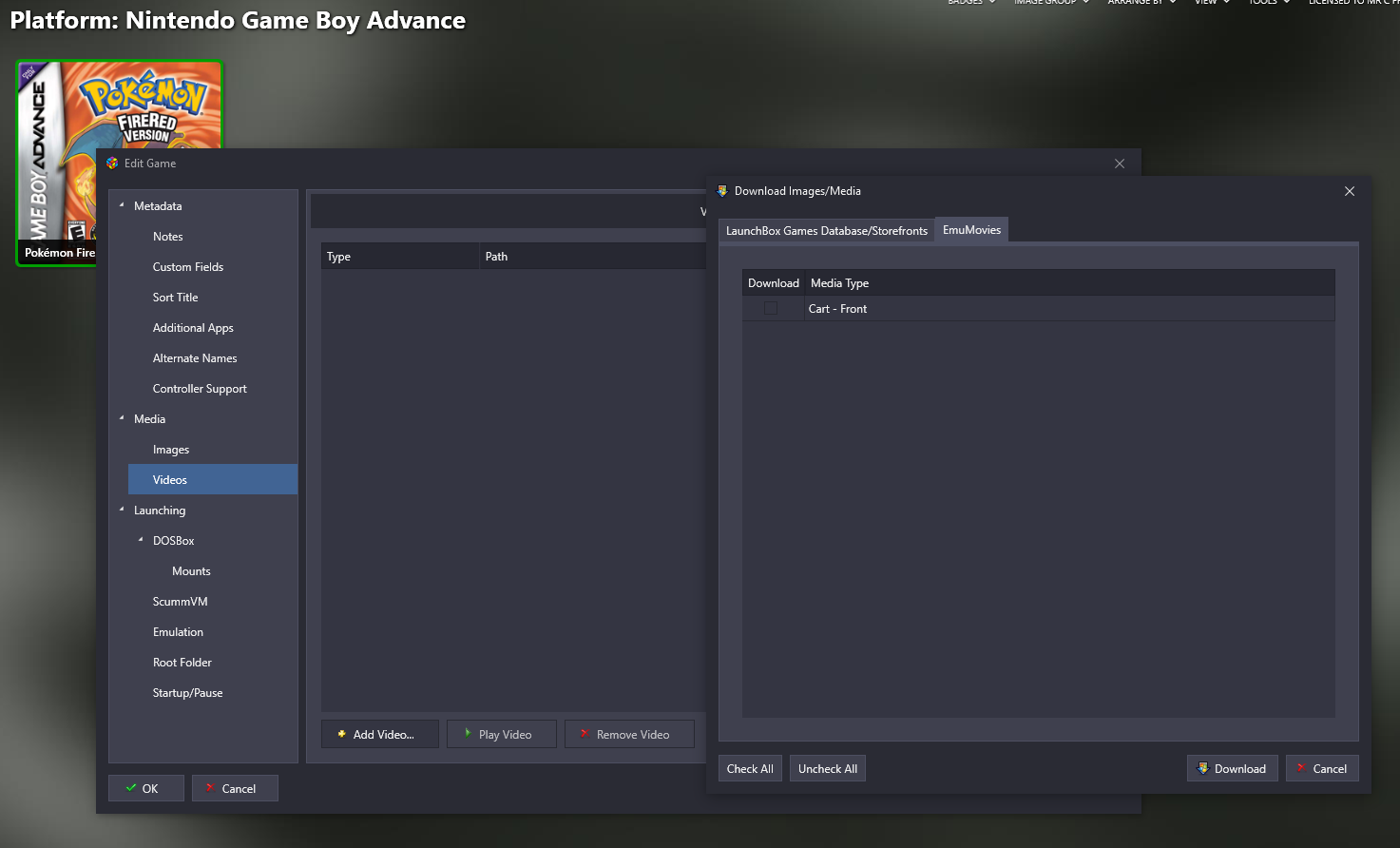Image resolution: width=1400 pixels, height=848 pixels.
Task: Close the Edit Game window
Action: [x=1120, y=164]
